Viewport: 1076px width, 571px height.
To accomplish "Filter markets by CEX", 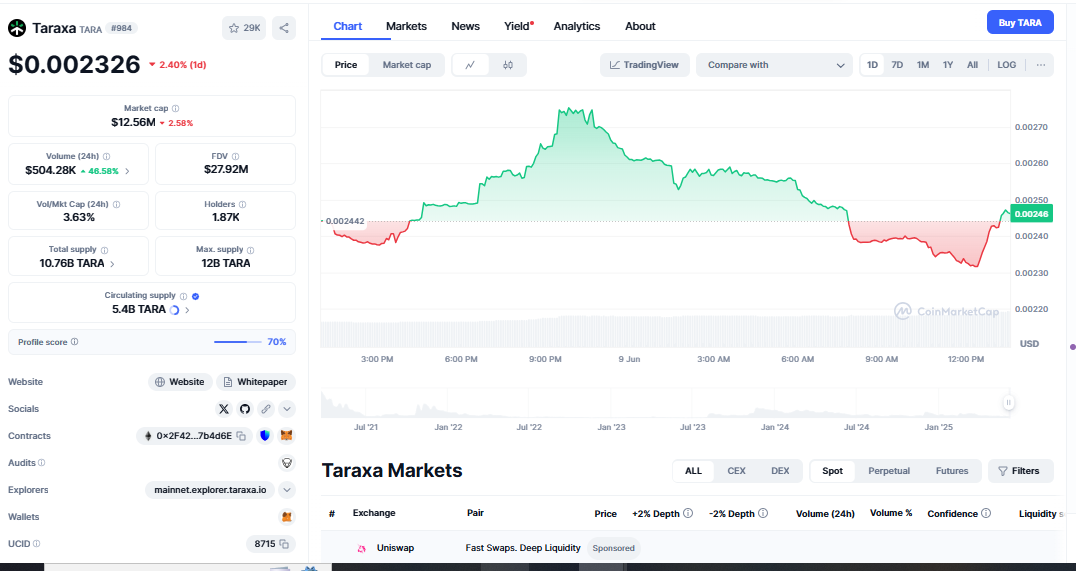I will 736,471.
